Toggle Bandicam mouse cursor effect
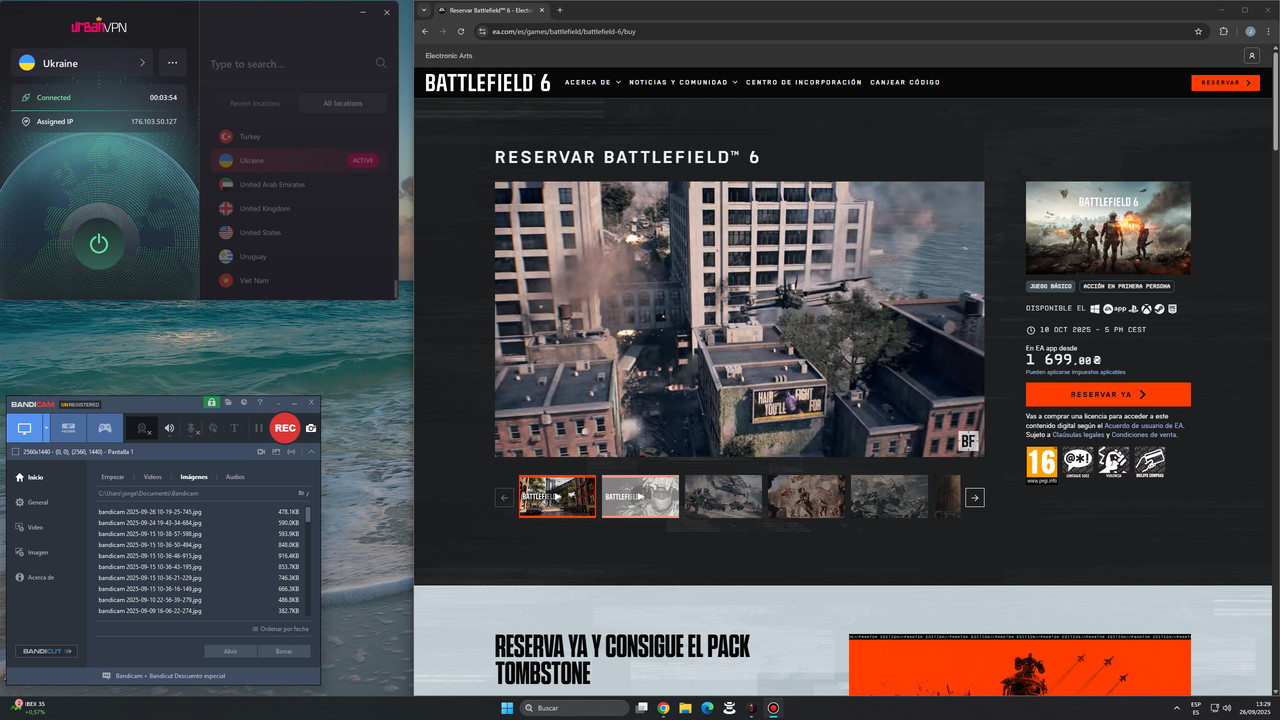The image size is (1280, 720). pos(213,428)
